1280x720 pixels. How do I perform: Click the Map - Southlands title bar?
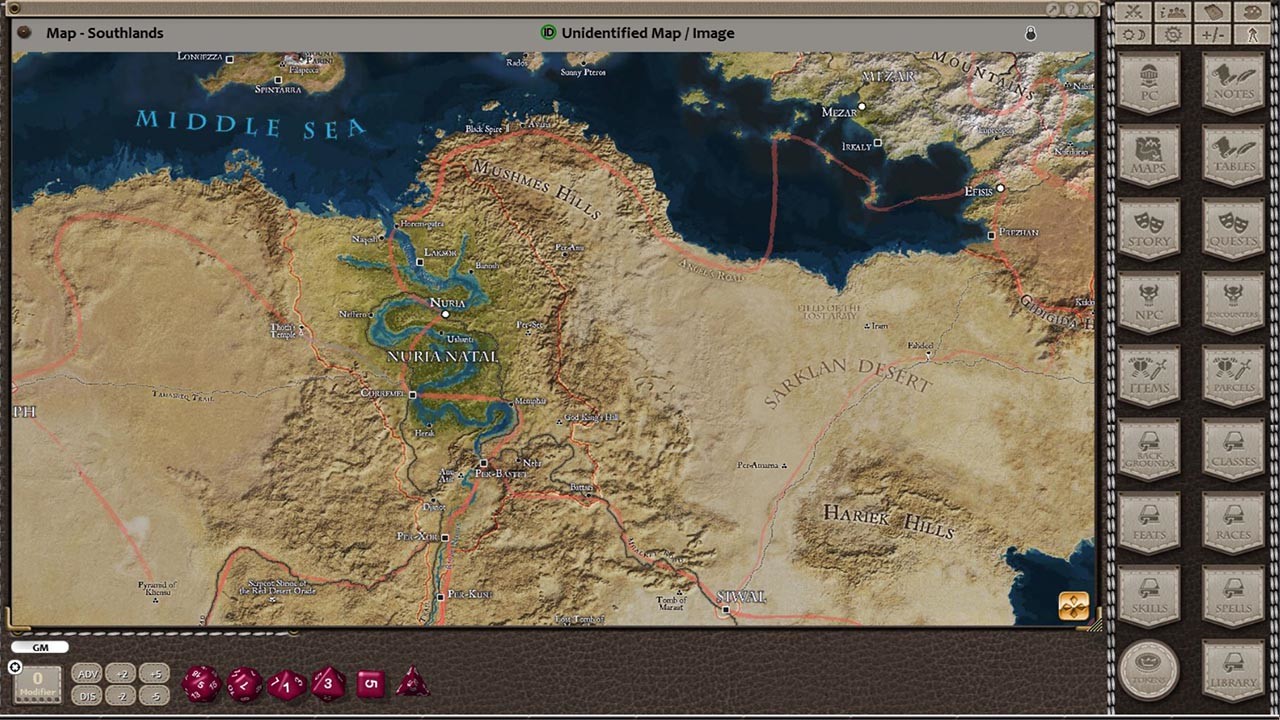pos(103,33)
